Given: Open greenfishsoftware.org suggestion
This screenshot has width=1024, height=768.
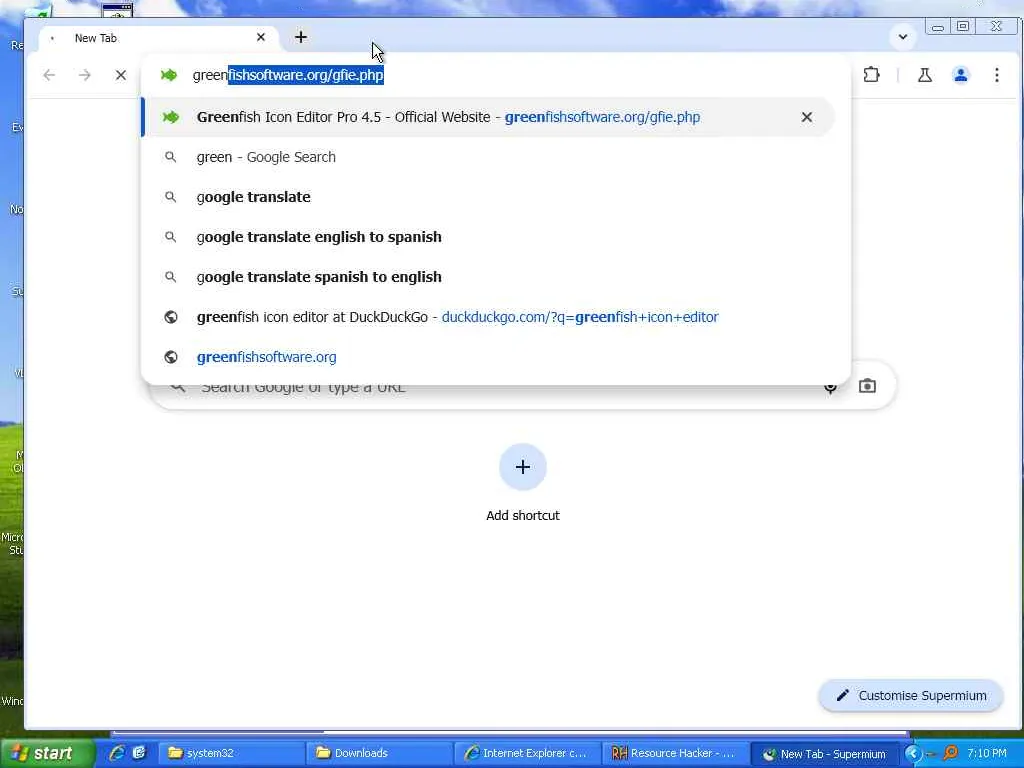Looking at the screenshot, I should click(x=488, y=357).
